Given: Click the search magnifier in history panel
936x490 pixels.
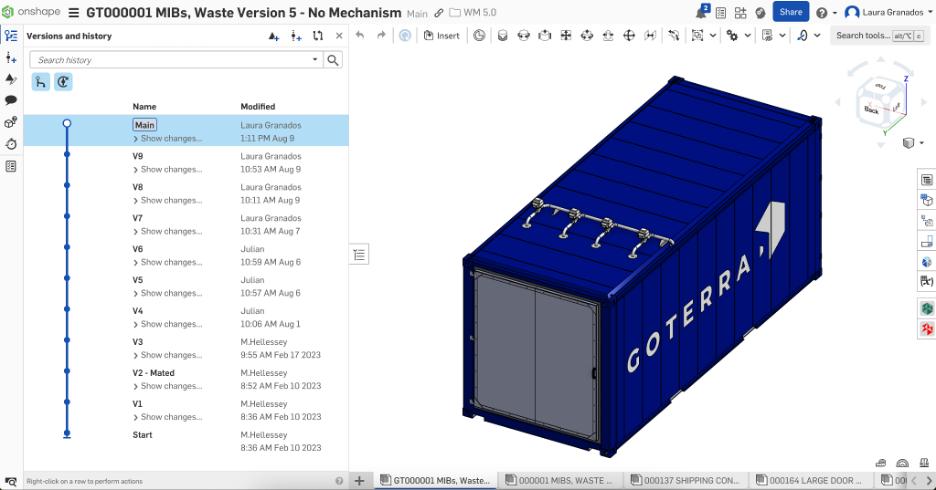Looking at the screenshot, I should coord(333,60).
